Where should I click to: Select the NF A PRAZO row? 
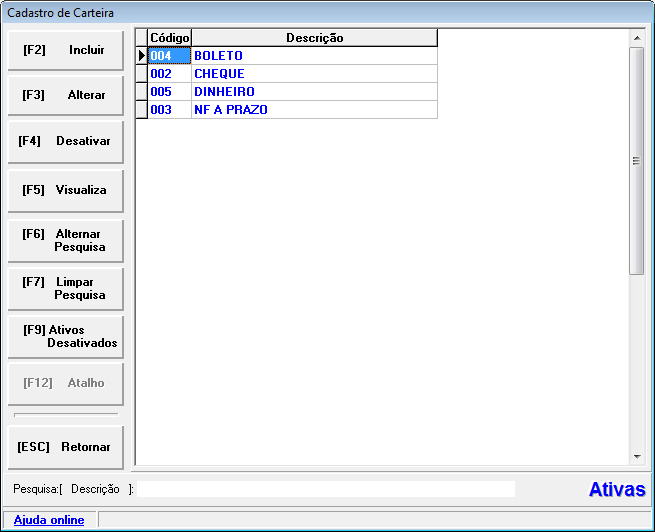point(314,110)
